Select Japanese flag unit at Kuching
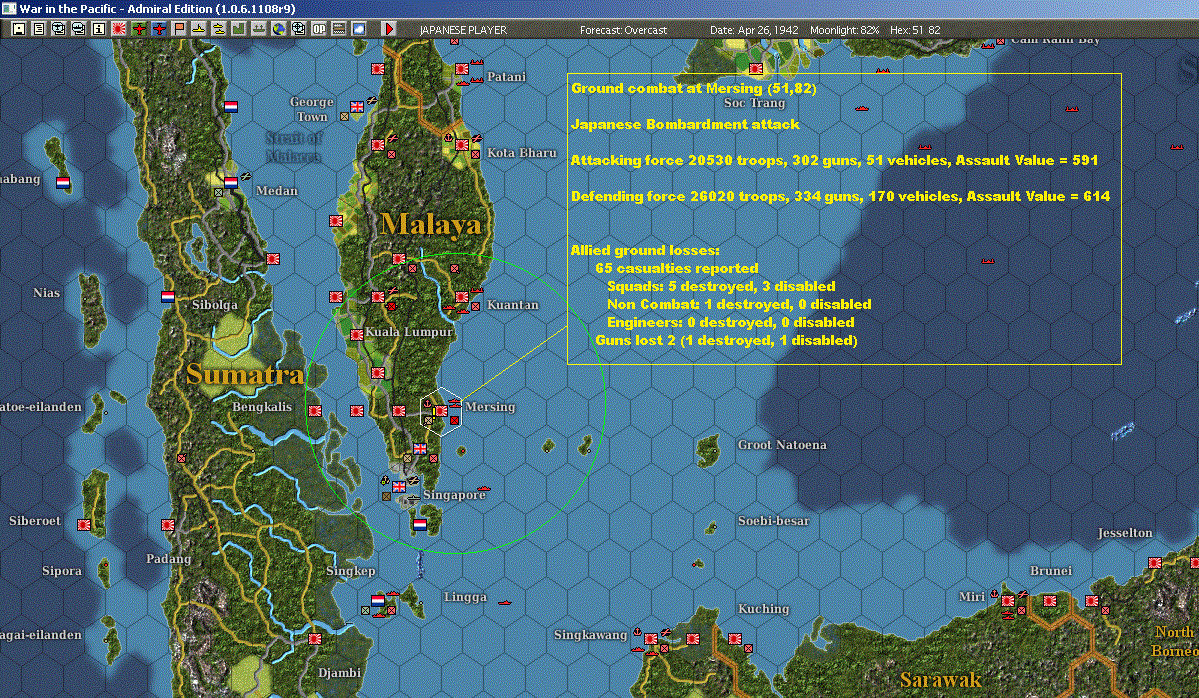1199x698 pixels. click(x=735, y=639)
